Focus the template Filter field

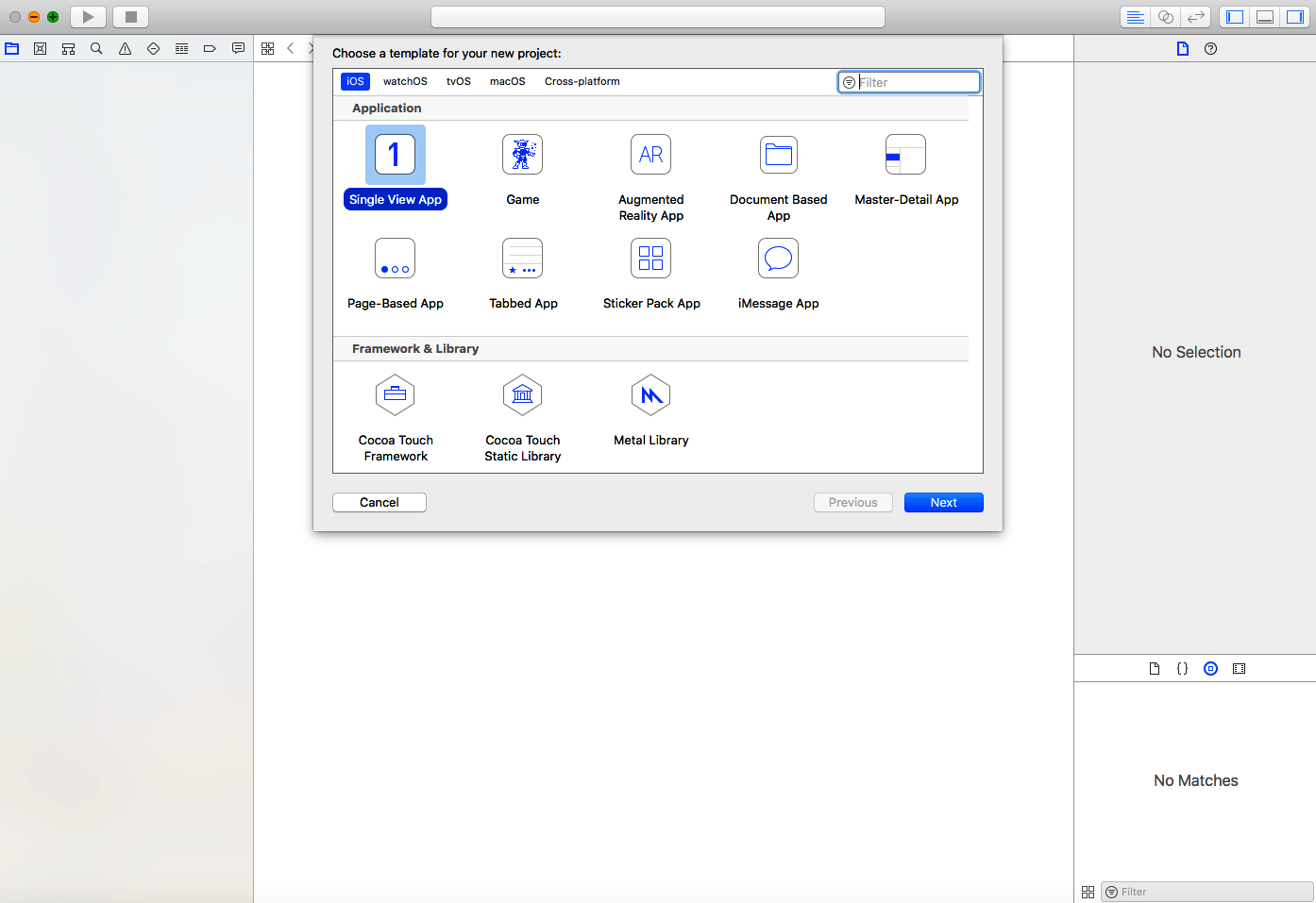pos(909,82)
